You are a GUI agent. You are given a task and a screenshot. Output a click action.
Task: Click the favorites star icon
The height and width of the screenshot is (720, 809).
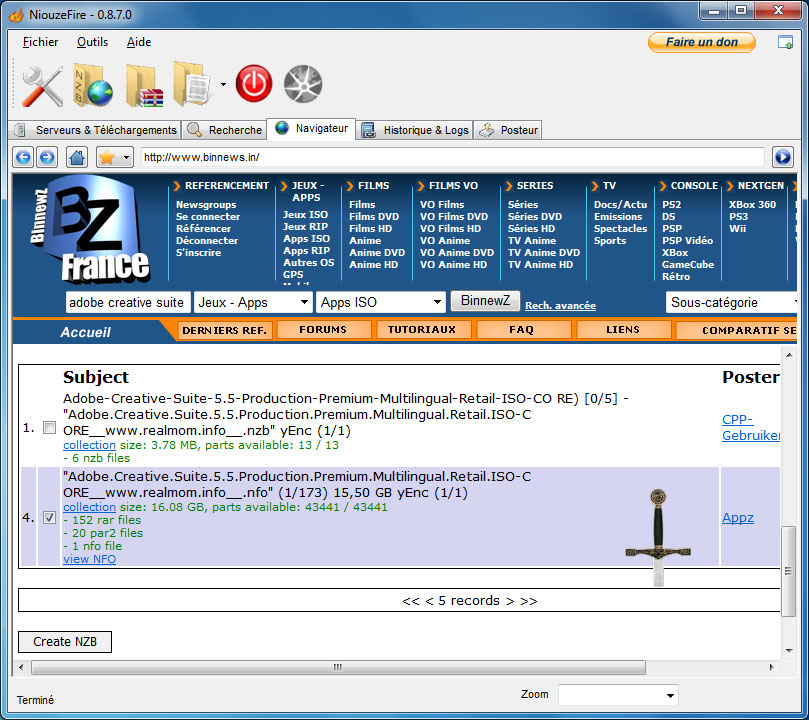pyautogui.click(x=107, y=157)
